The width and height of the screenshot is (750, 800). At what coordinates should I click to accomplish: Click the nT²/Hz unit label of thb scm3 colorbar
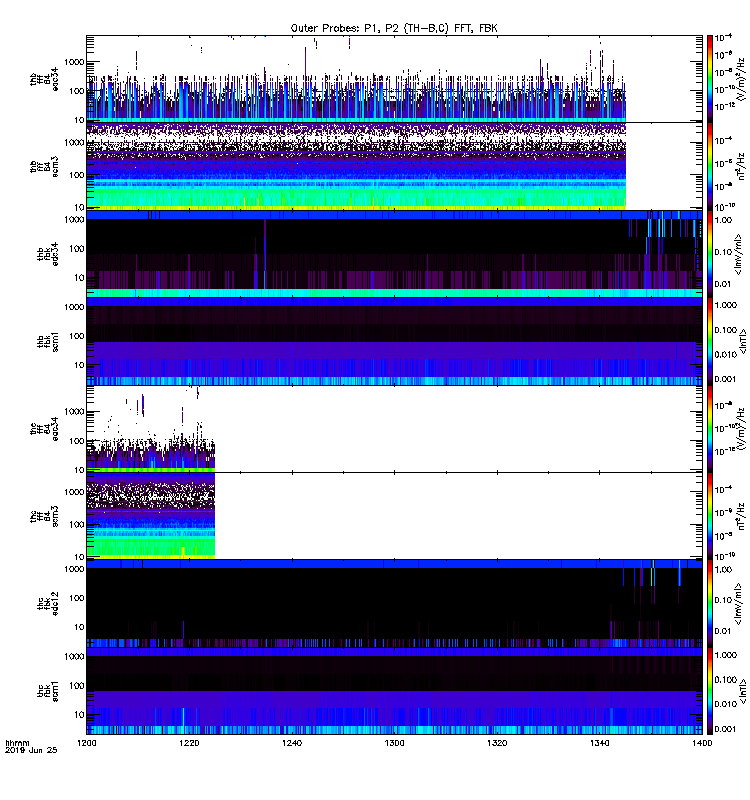(741, 166)
